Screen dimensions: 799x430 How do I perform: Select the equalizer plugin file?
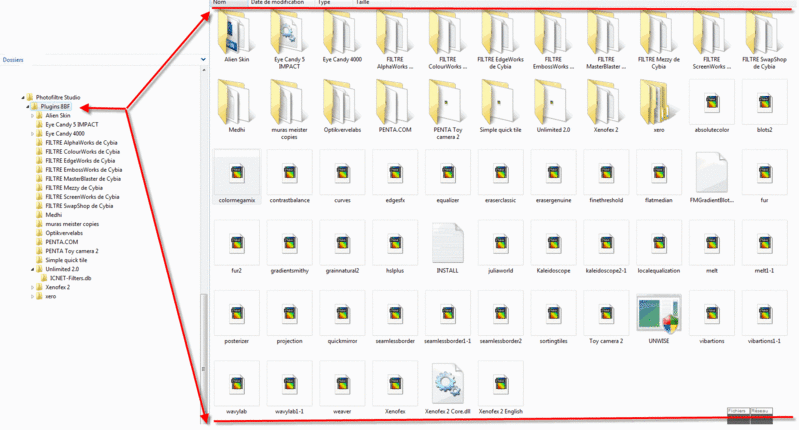(448, 173)
